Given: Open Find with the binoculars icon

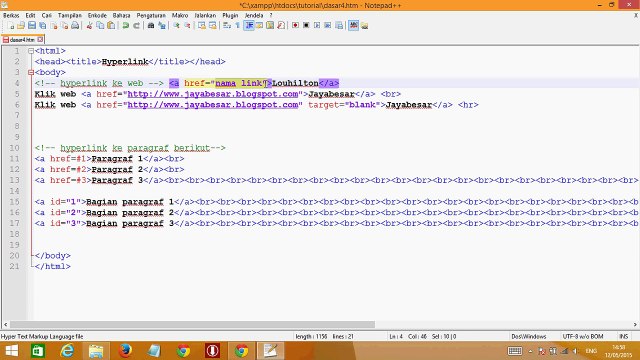Looking at the screenshot, I should 151,25.
